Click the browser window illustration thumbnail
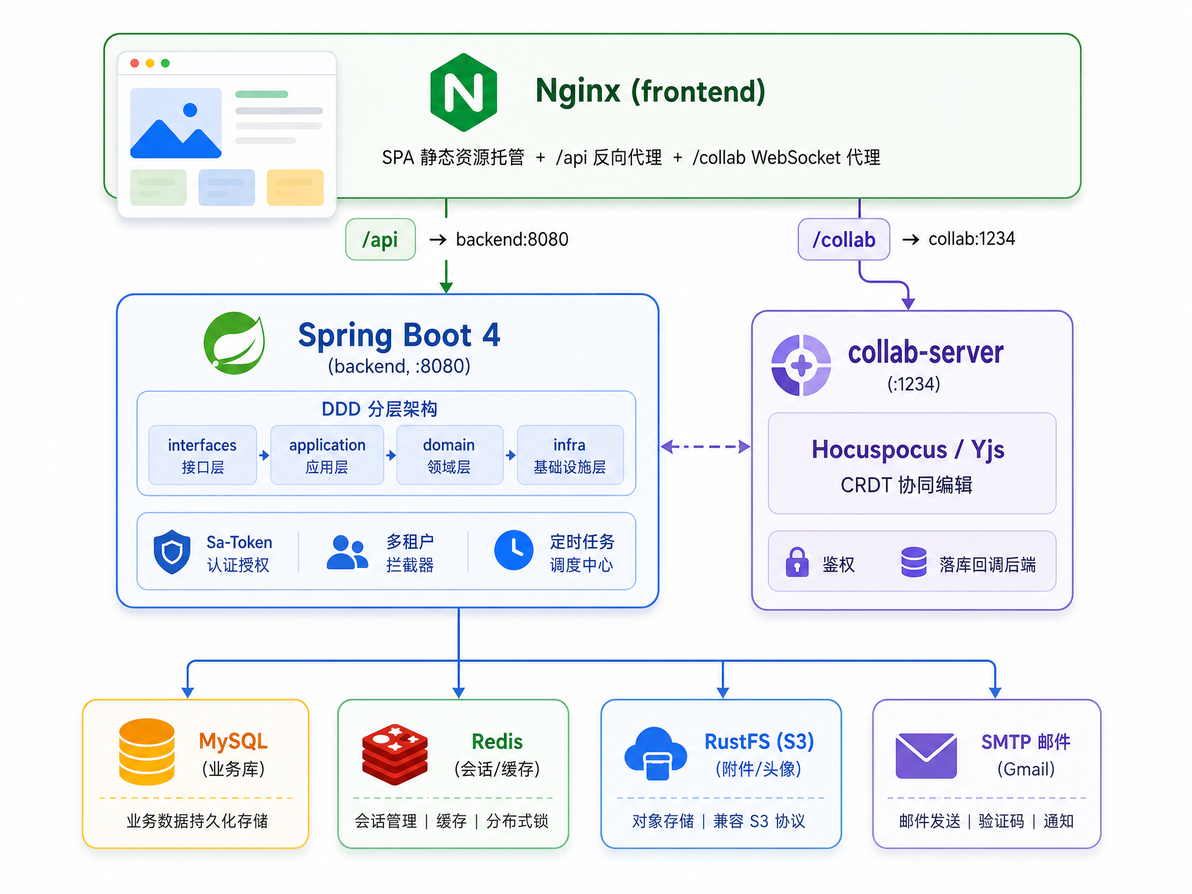Image resolution: width=1192 pixels, height=894 pixels. pos(227,135)
